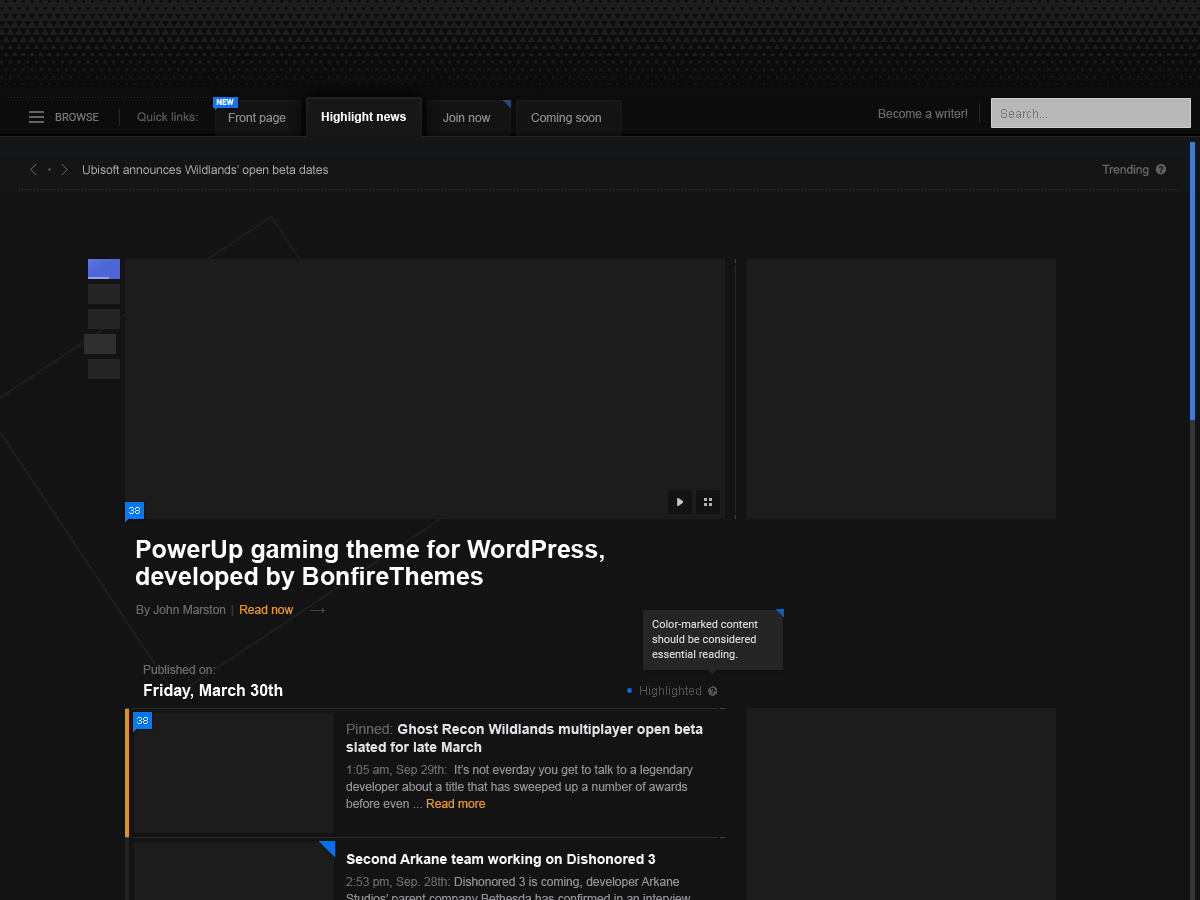Viewport: 1200px width, 900px height.
Task: Open the PowerUp gaming theme article title
Action: pyautogui.click(x=370, y=563)
